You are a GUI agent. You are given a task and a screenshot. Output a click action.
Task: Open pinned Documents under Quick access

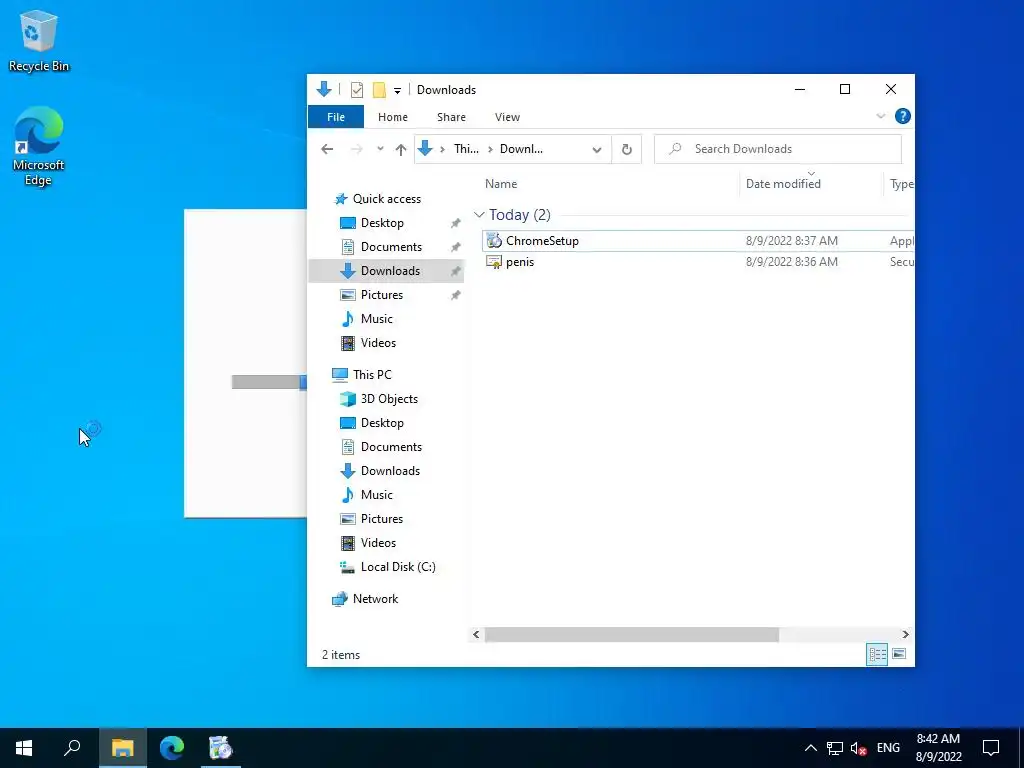click(391, 247)
